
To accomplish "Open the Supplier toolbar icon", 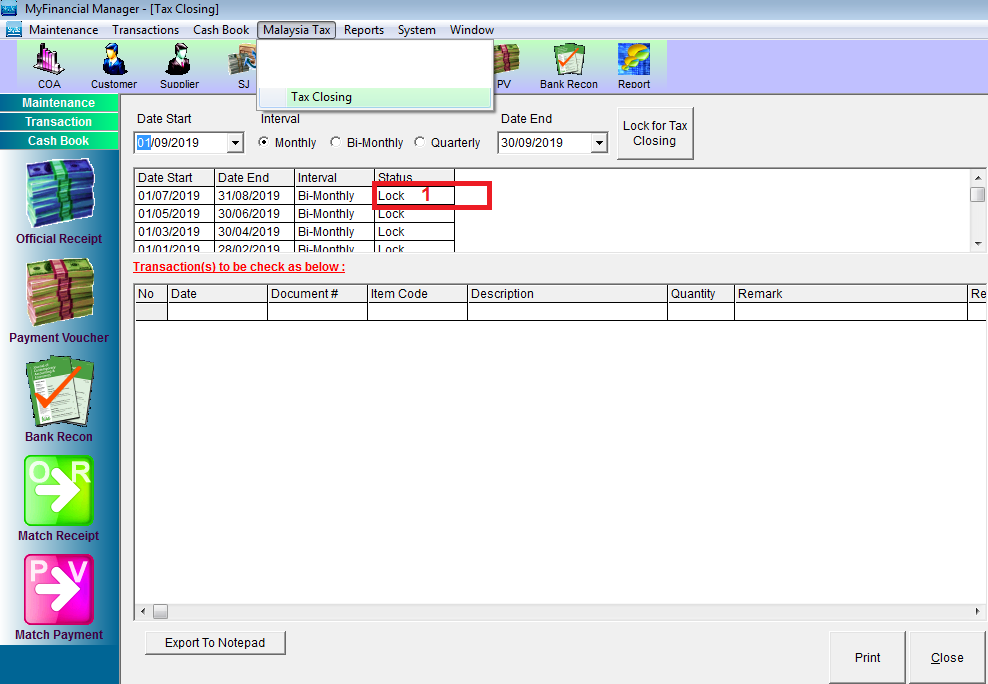I will coord(179,66).
